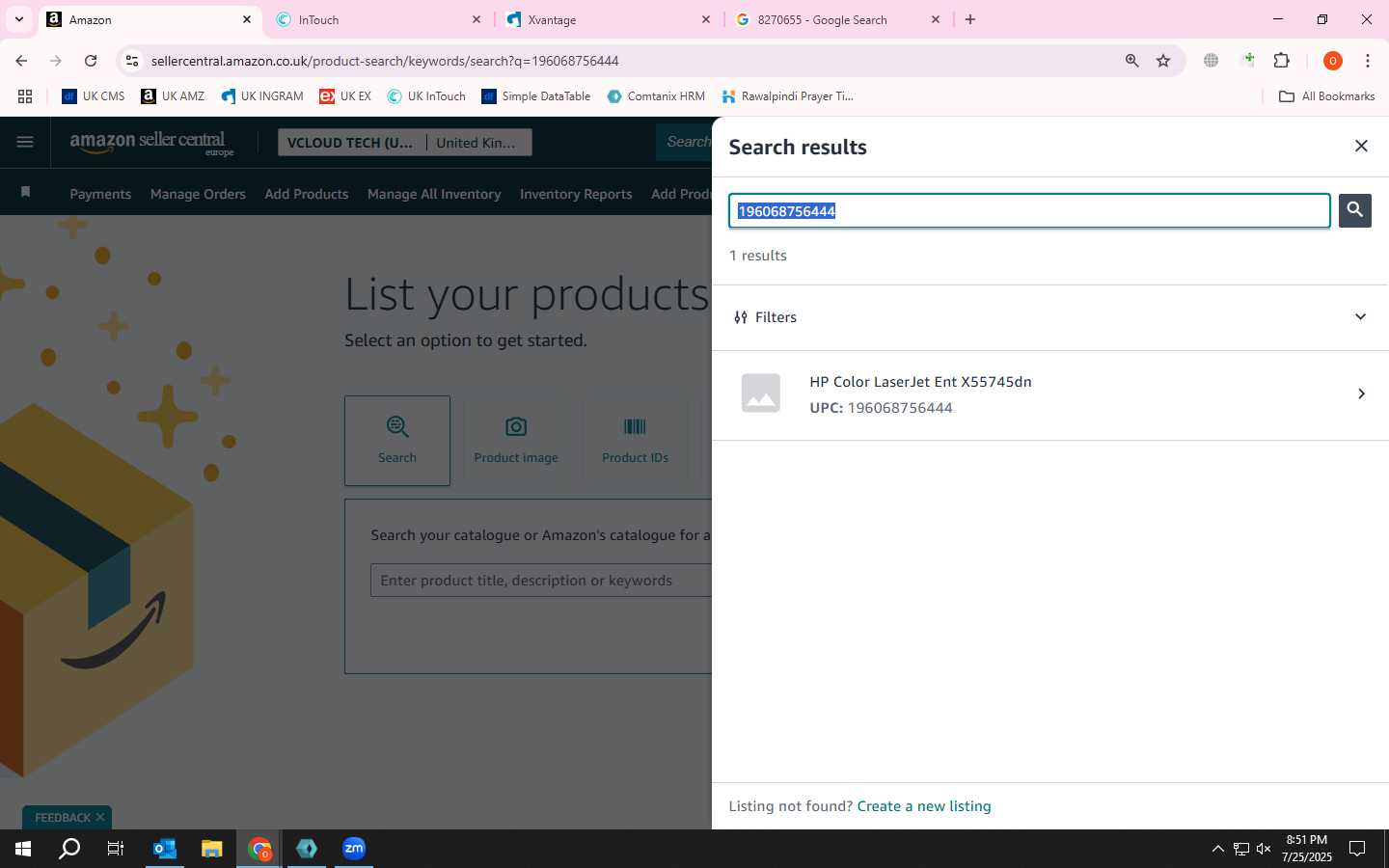Show hidden system tray icons
The image size is (1389, 868).
[1217, 849]
